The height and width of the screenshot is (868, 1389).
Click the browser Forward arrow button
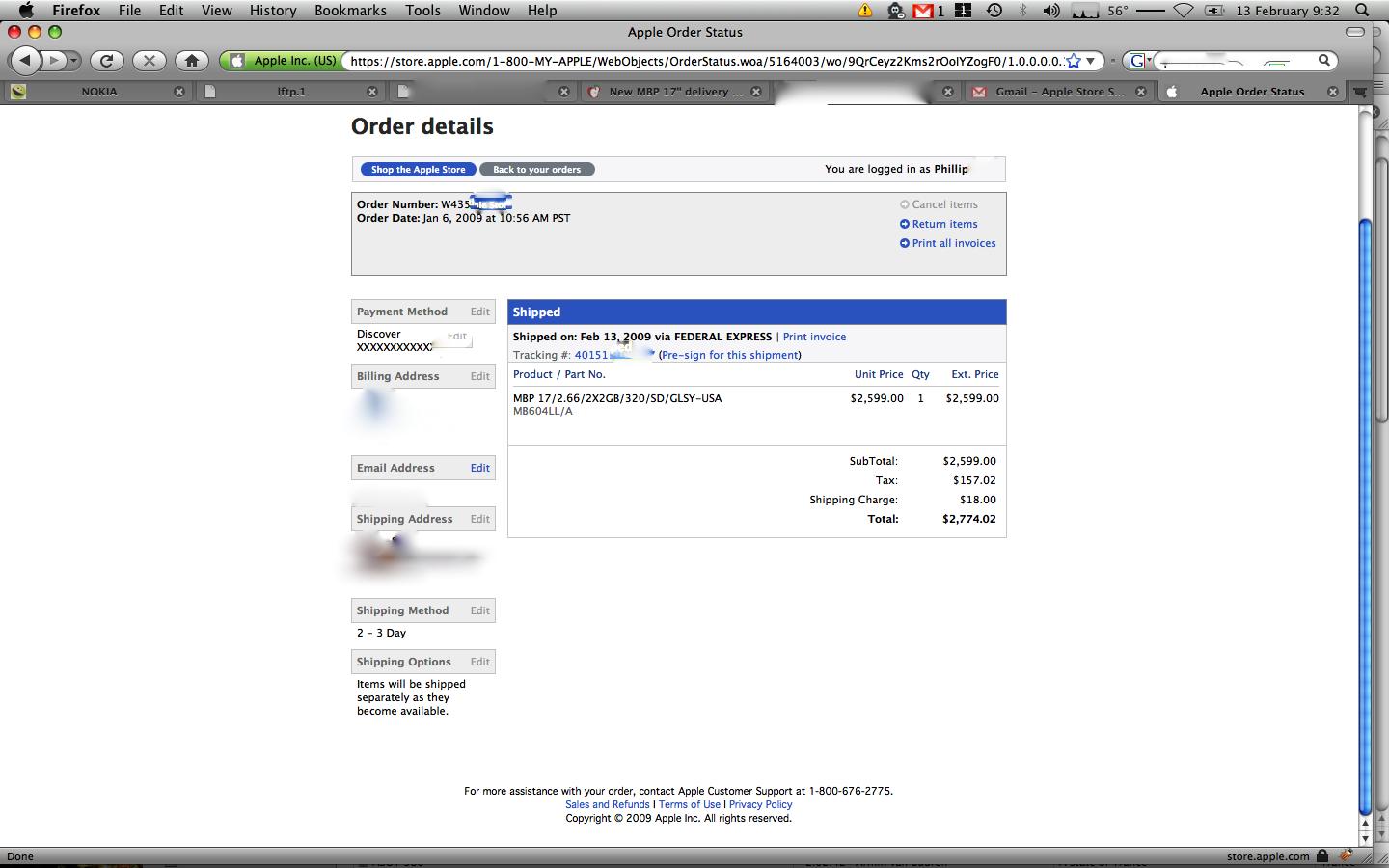click(54, 61)
